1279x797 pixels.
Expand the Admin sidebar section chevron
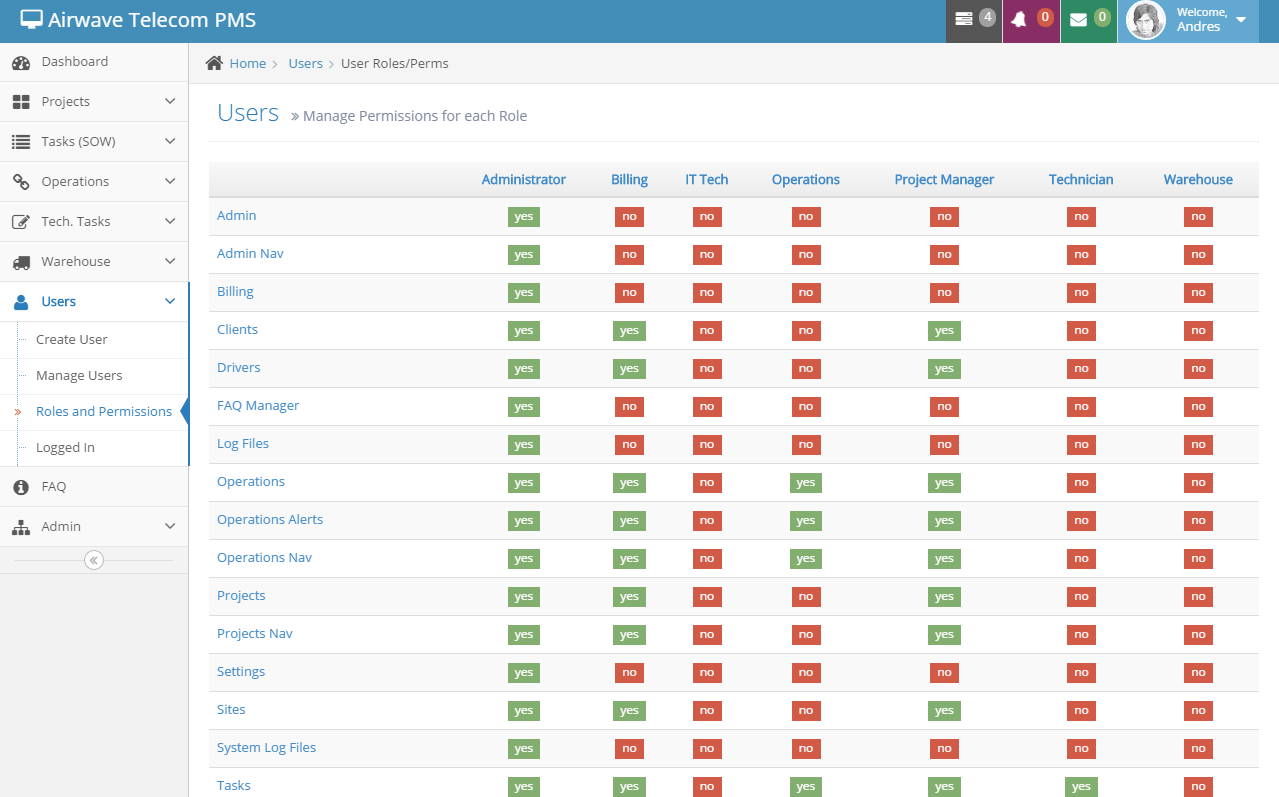click(x=170, y=527)
